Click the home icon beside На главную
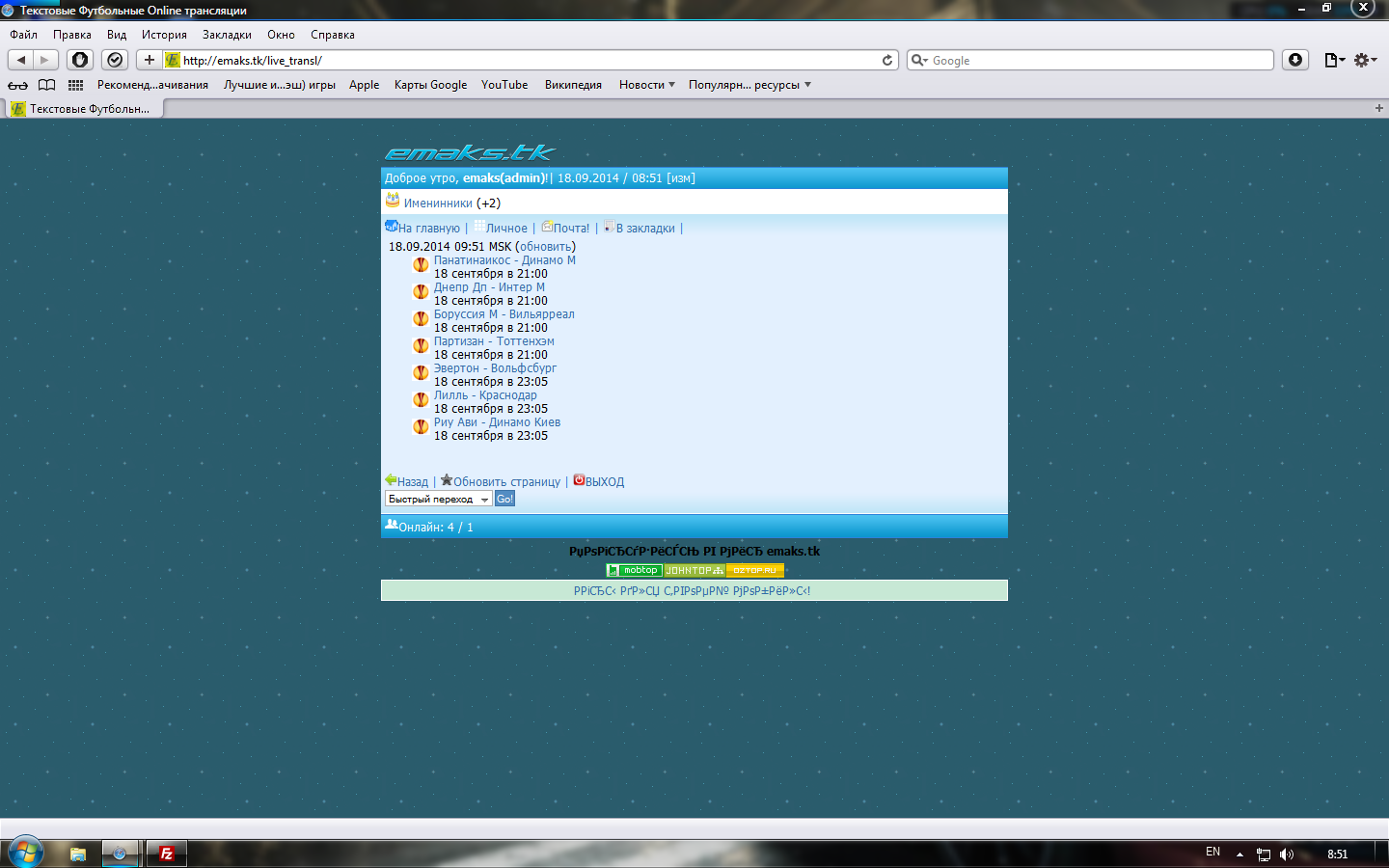 tap(391, 227)
